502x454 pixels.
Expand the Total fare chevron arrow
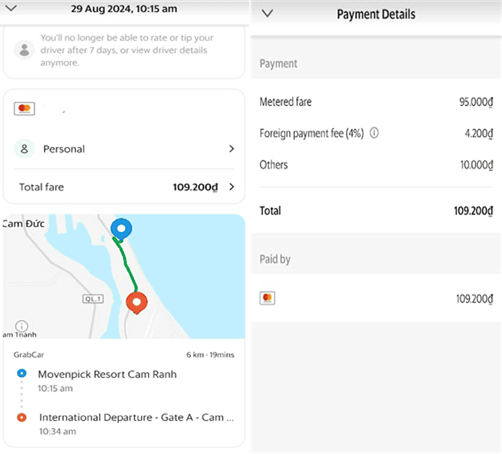click(x=232, y=187)
